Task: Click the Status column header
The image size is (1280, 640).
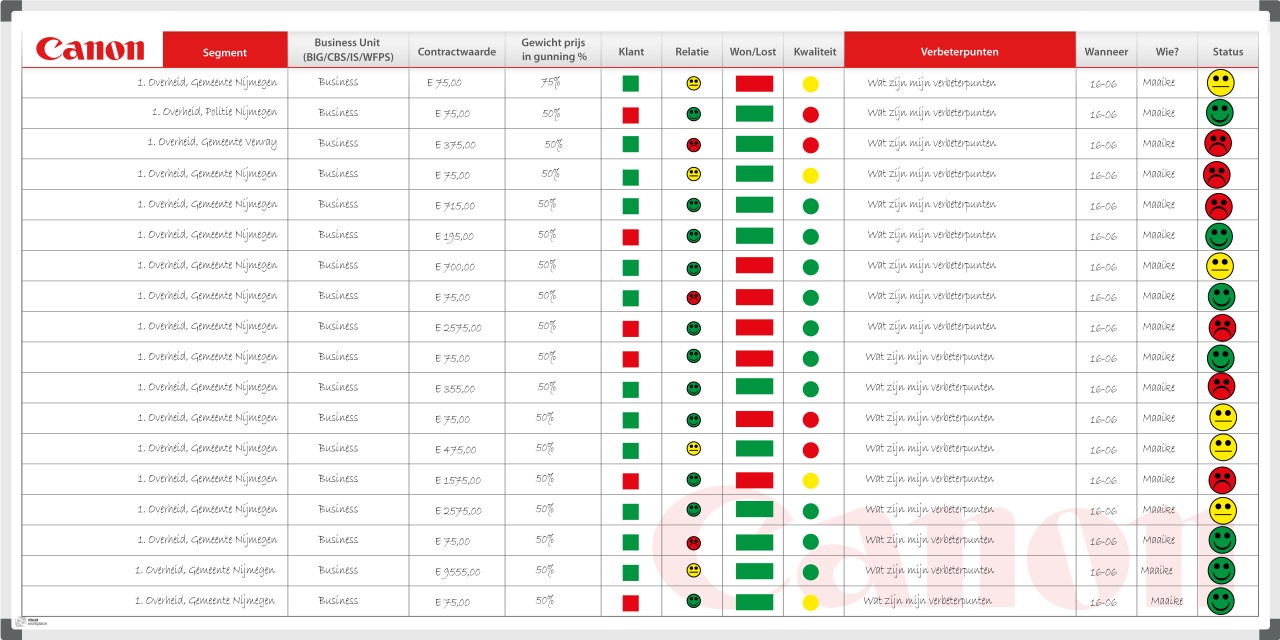Action: (x=1228, y=52)
